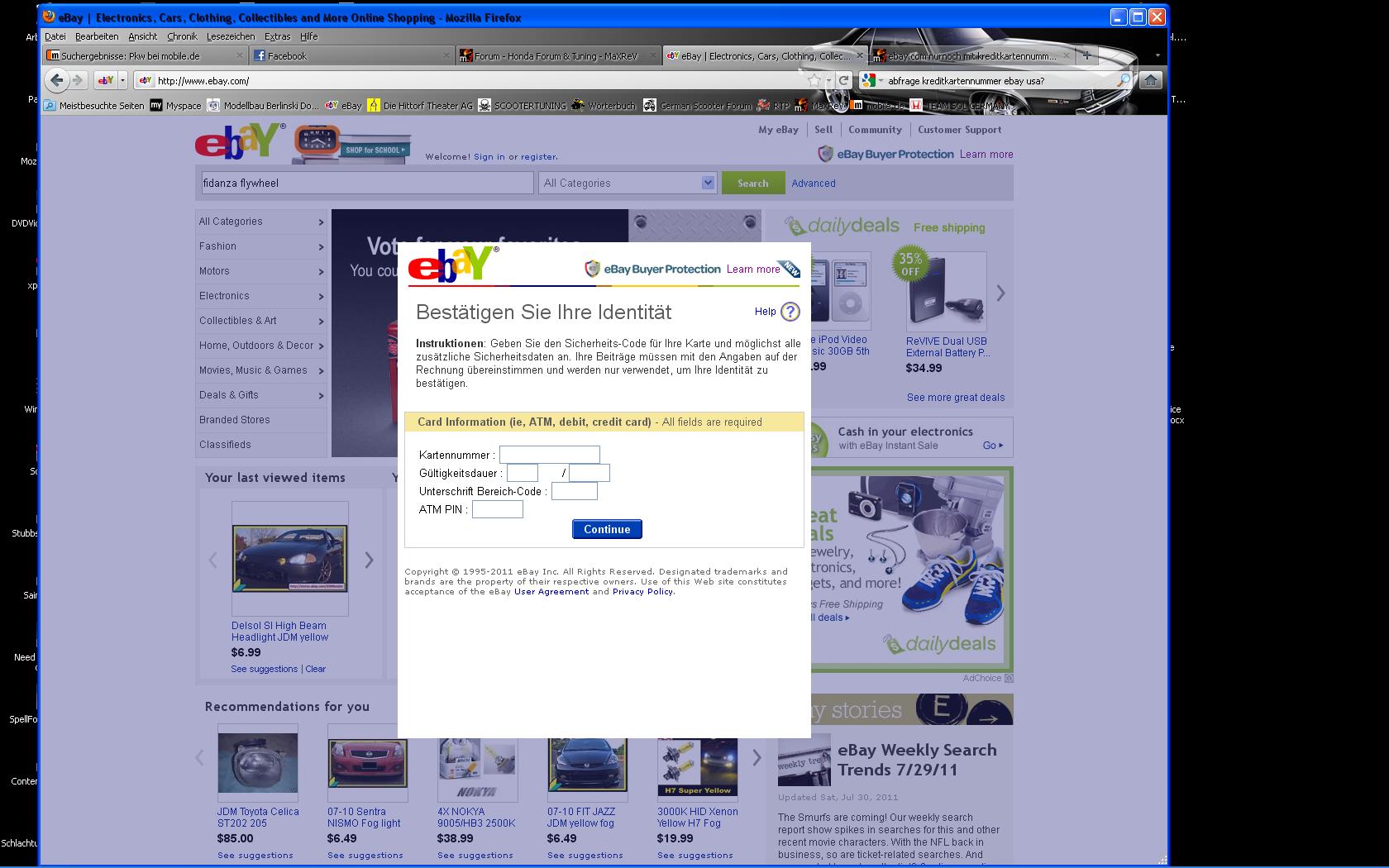Image resolution: width=1389 pixels, height=868 pixels.
Task: Open the SCOOTERTUNING bookmark
Action: pos(527,106)
